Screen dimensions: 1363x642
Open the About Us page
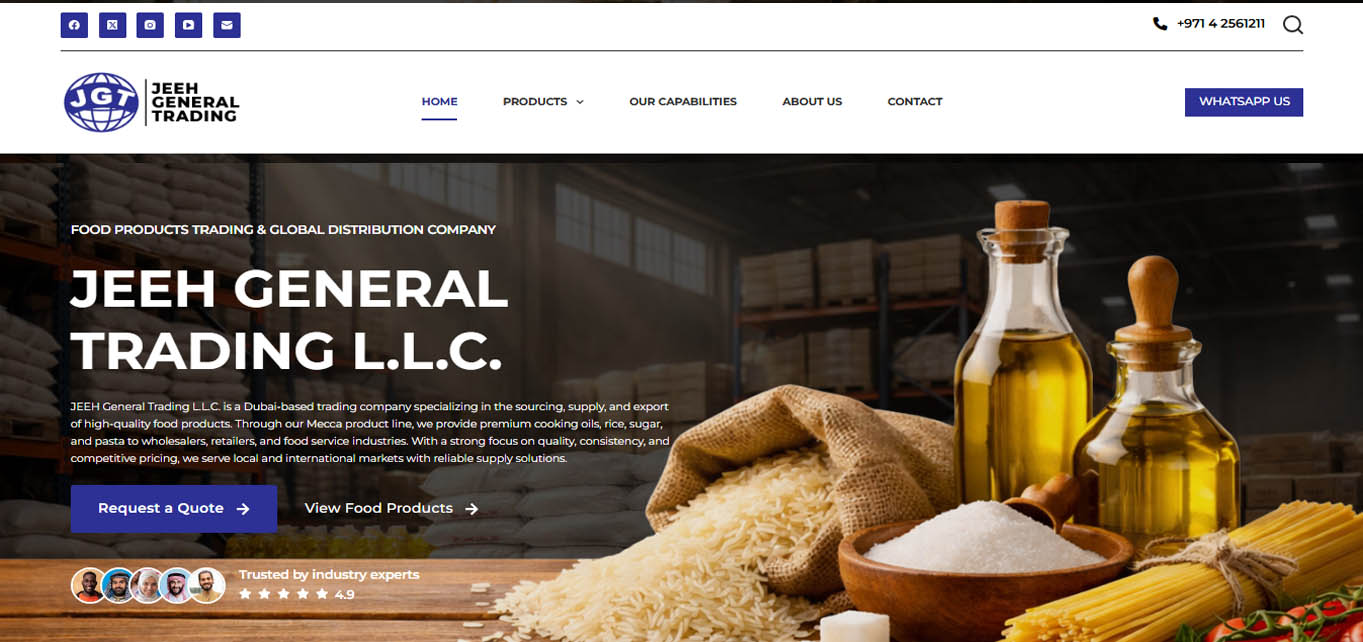tap(812, 102)
